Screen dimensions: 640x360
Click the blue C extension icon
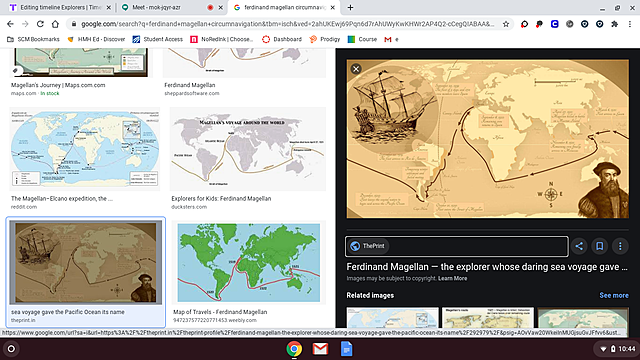pyautogui.click(x=554, y=24)
